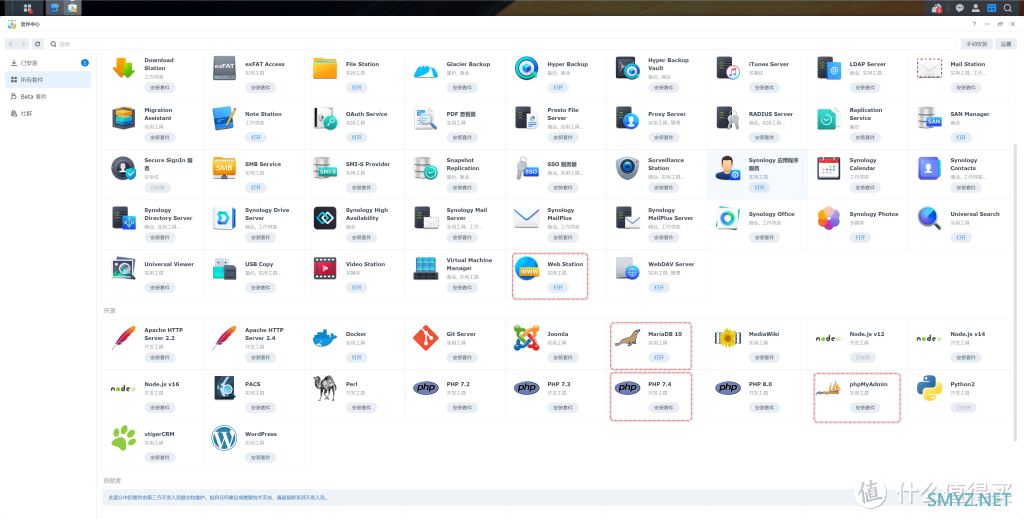
Task: Refresh the package list
Action: coord(37,44)
